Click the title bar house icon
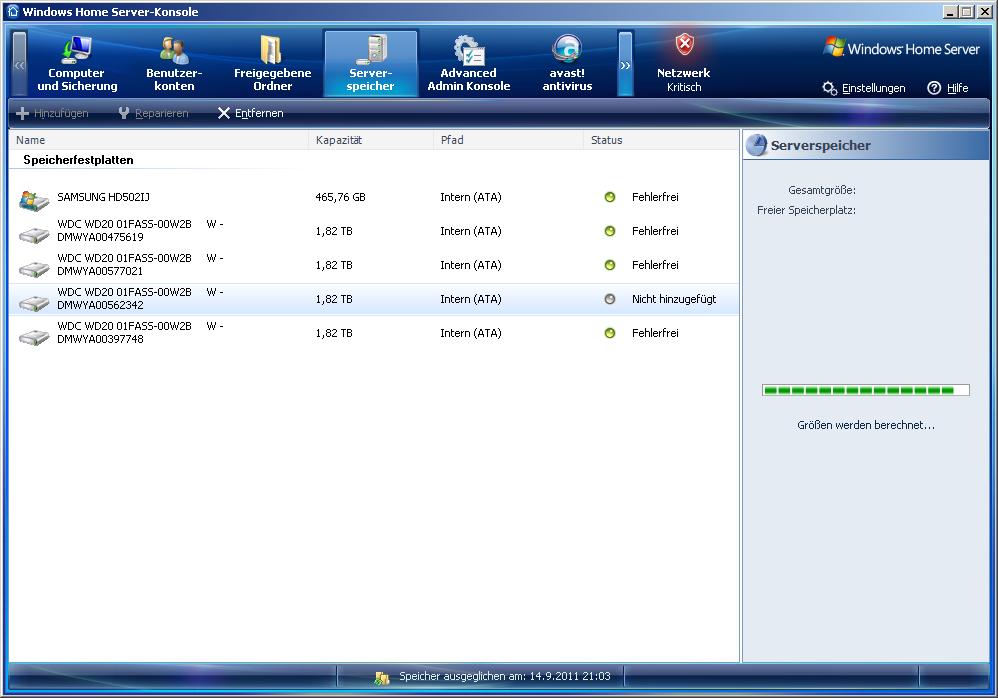 pos(13,11)
